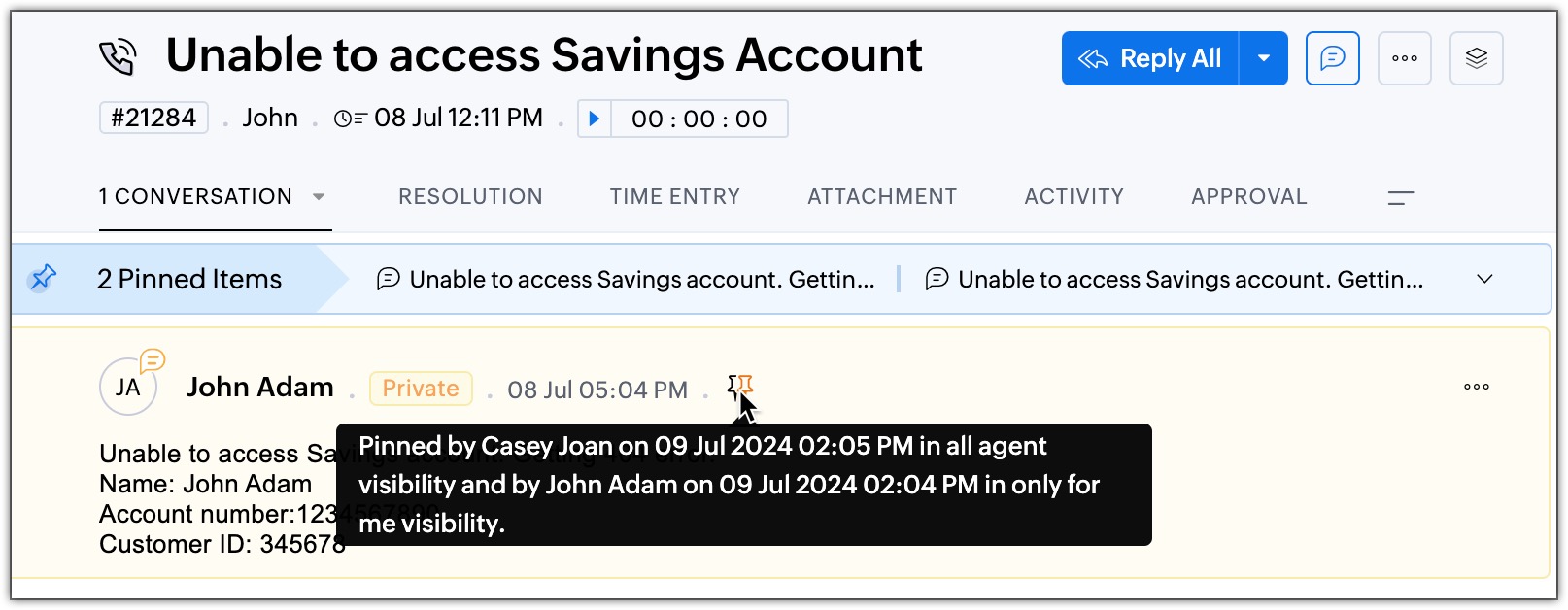Open the comment bubble icon button
Viewport: 1568px width, 610px height.
click(1332, 58)
